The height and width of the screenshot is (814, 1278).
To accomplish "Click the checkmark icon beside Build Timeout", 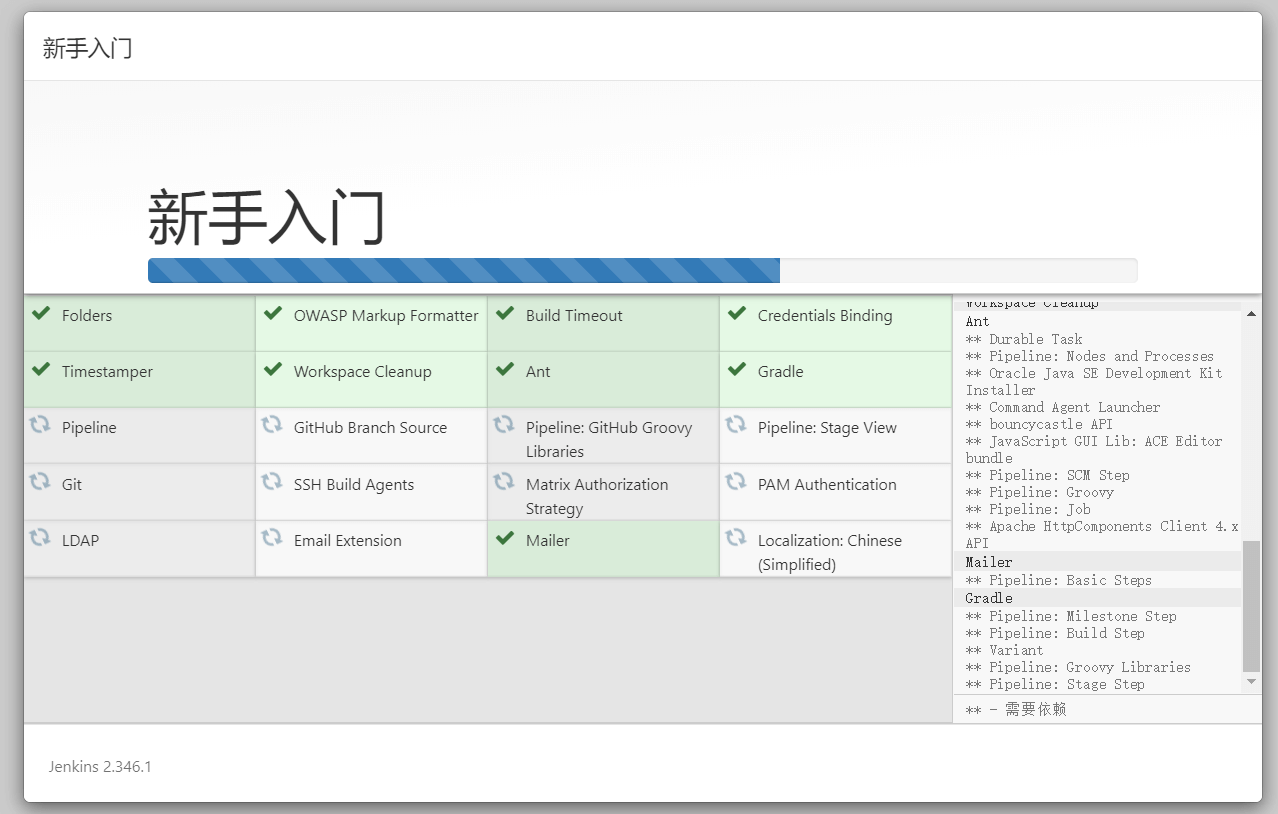I will coord(505,314).
